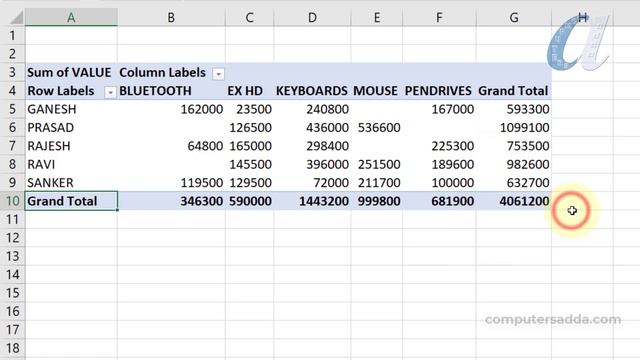
Task: Select column D header
Action: point(312,18)
